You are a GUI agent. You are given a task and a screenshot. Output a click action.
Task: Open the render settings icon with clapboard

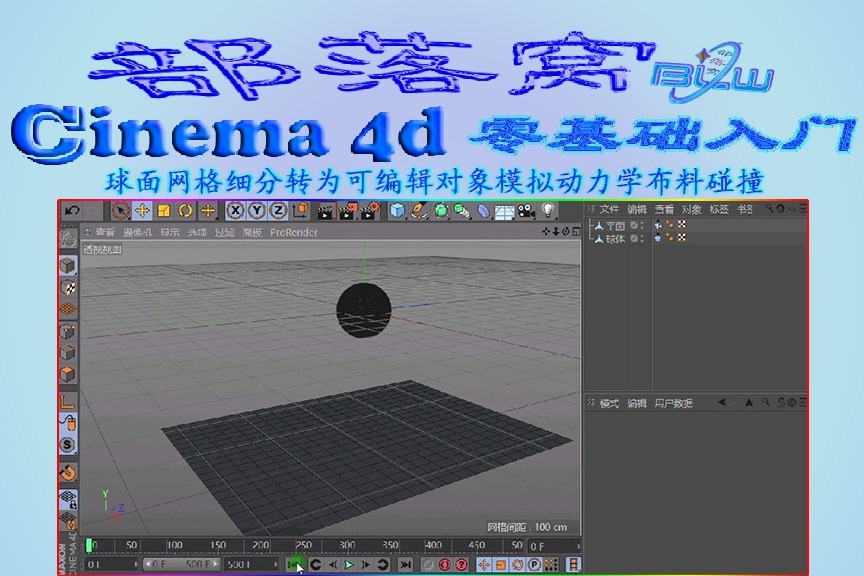click(x=369, y=212)
